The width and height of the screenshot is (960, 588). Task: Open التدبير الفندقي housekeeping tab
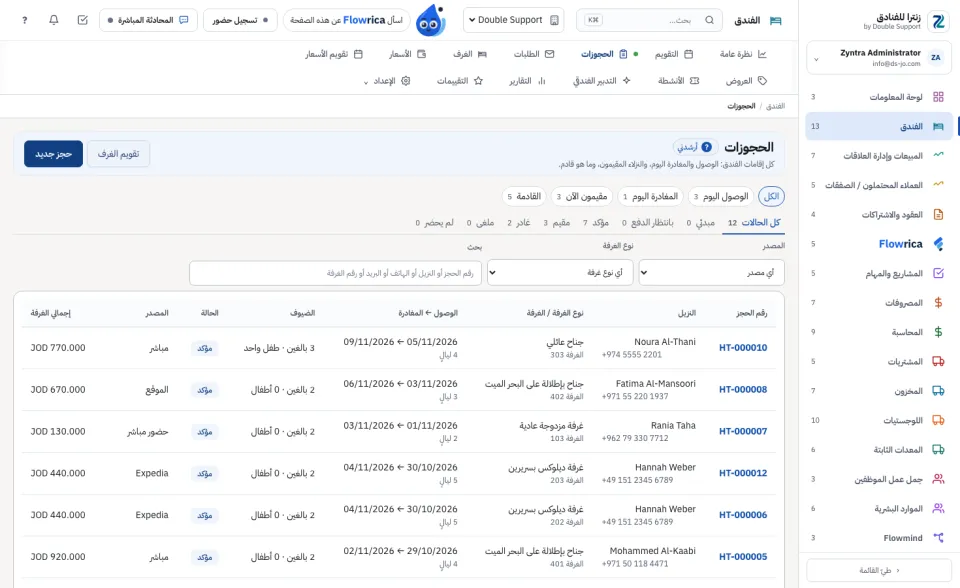click(601, 81)
